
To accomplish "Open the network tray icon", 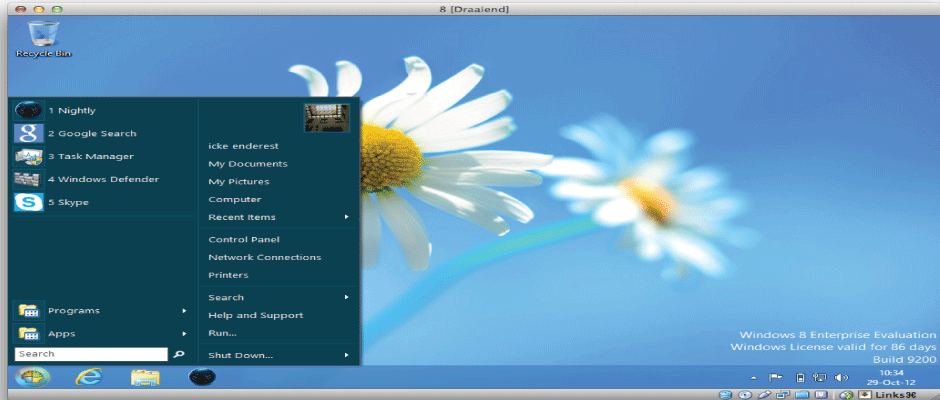I will coord(820,378).
